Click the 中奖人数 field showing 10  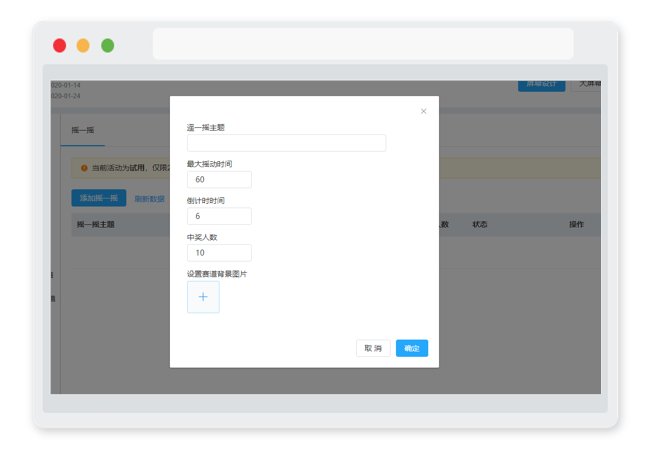(219, 253)
